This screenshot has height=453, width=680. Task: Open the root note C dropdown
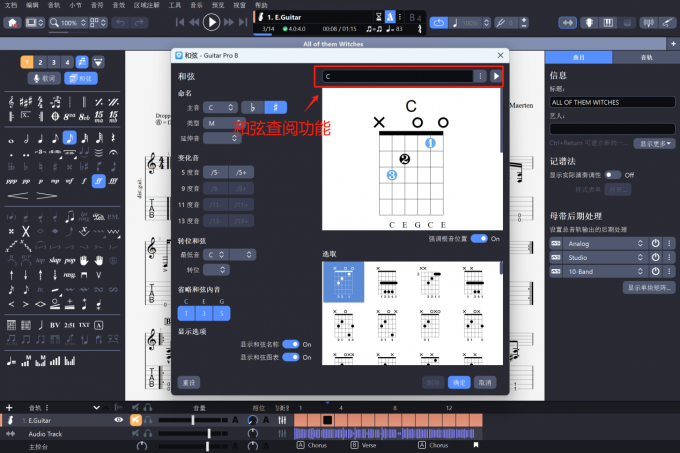coord(220,107)
